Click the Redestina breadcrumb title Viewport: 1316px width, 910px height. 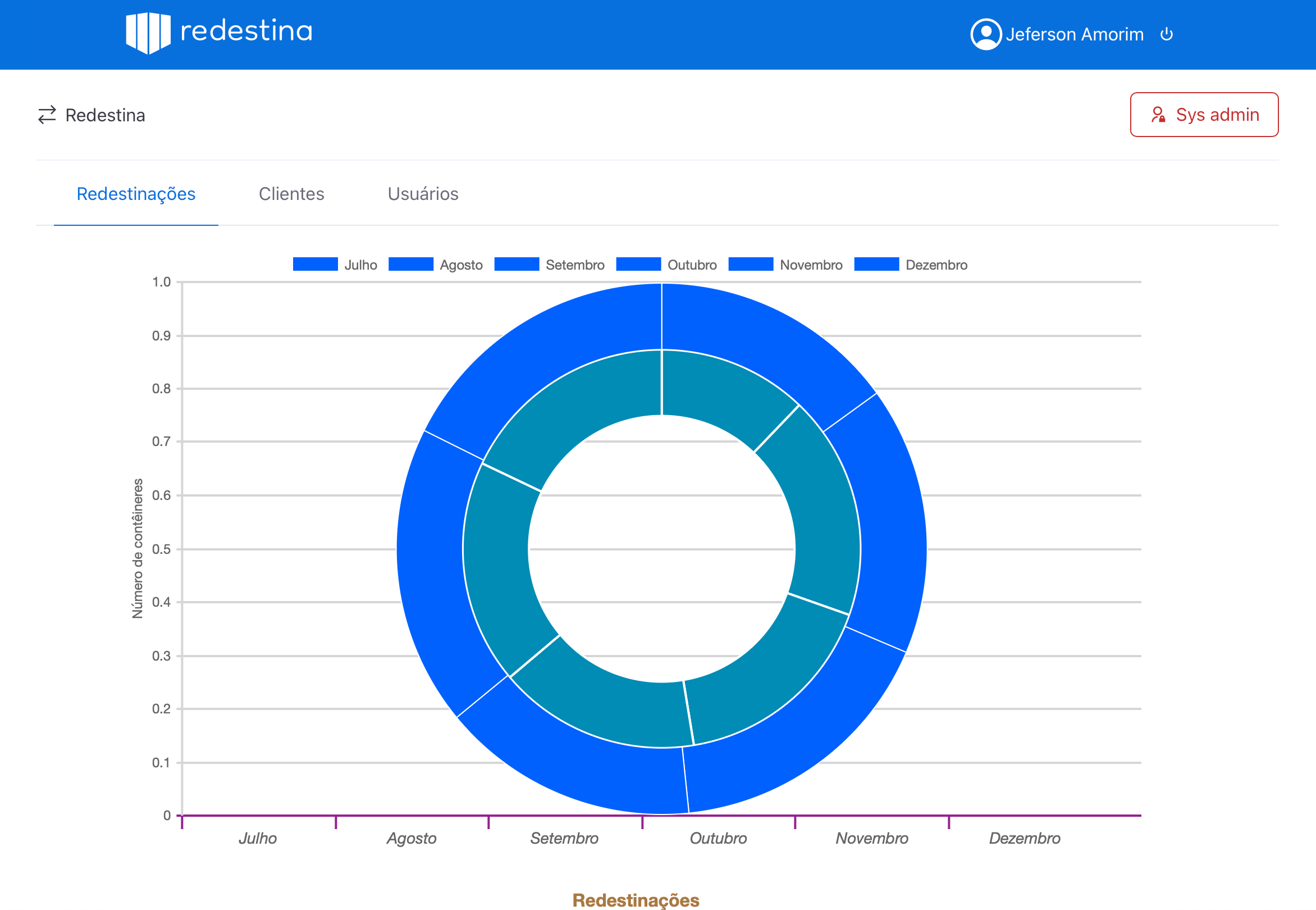[105, 115]
